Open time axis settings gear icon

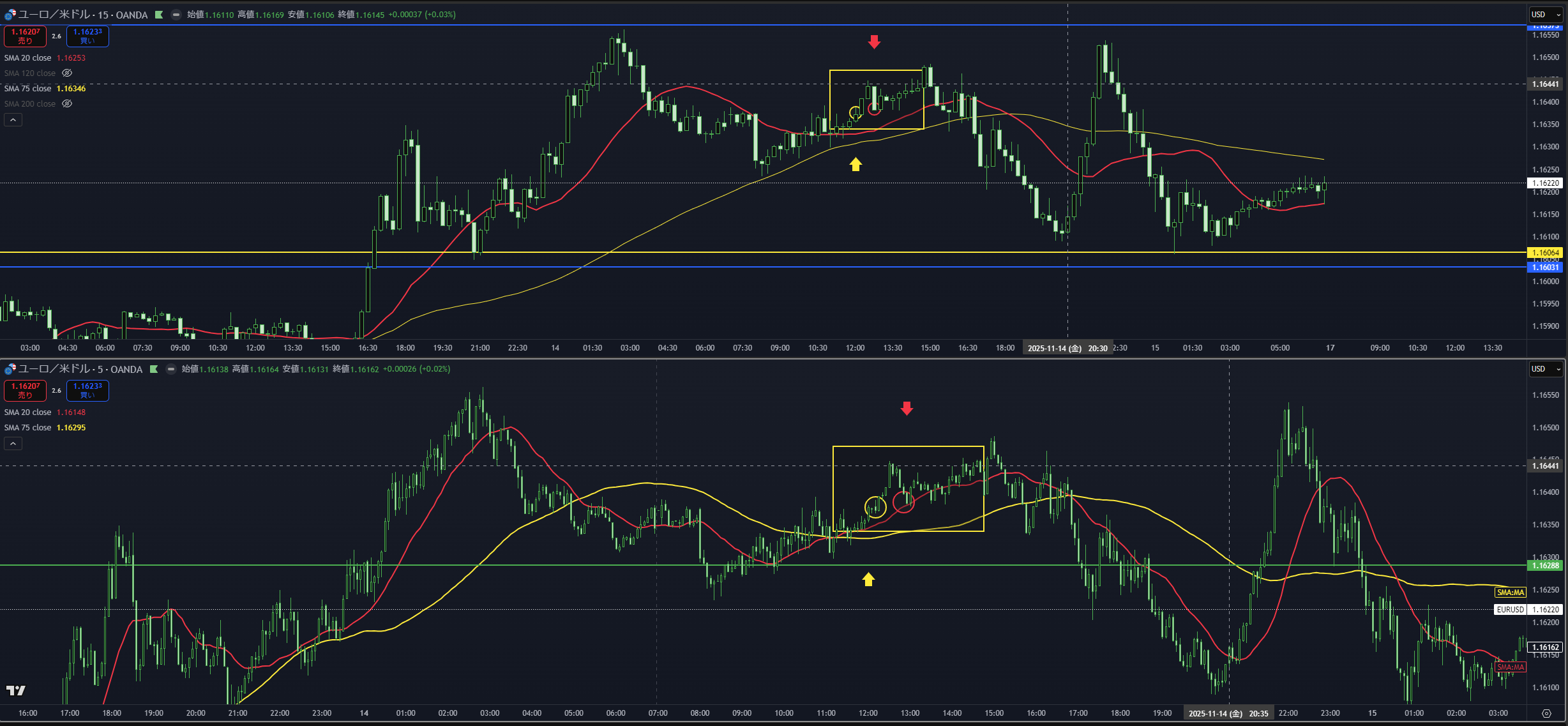tap(1546, 713)
